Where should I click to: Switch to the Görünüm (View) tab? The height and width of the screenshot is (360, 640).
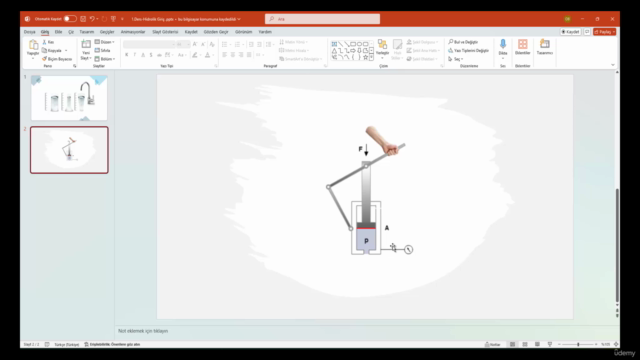click(243, 32)
